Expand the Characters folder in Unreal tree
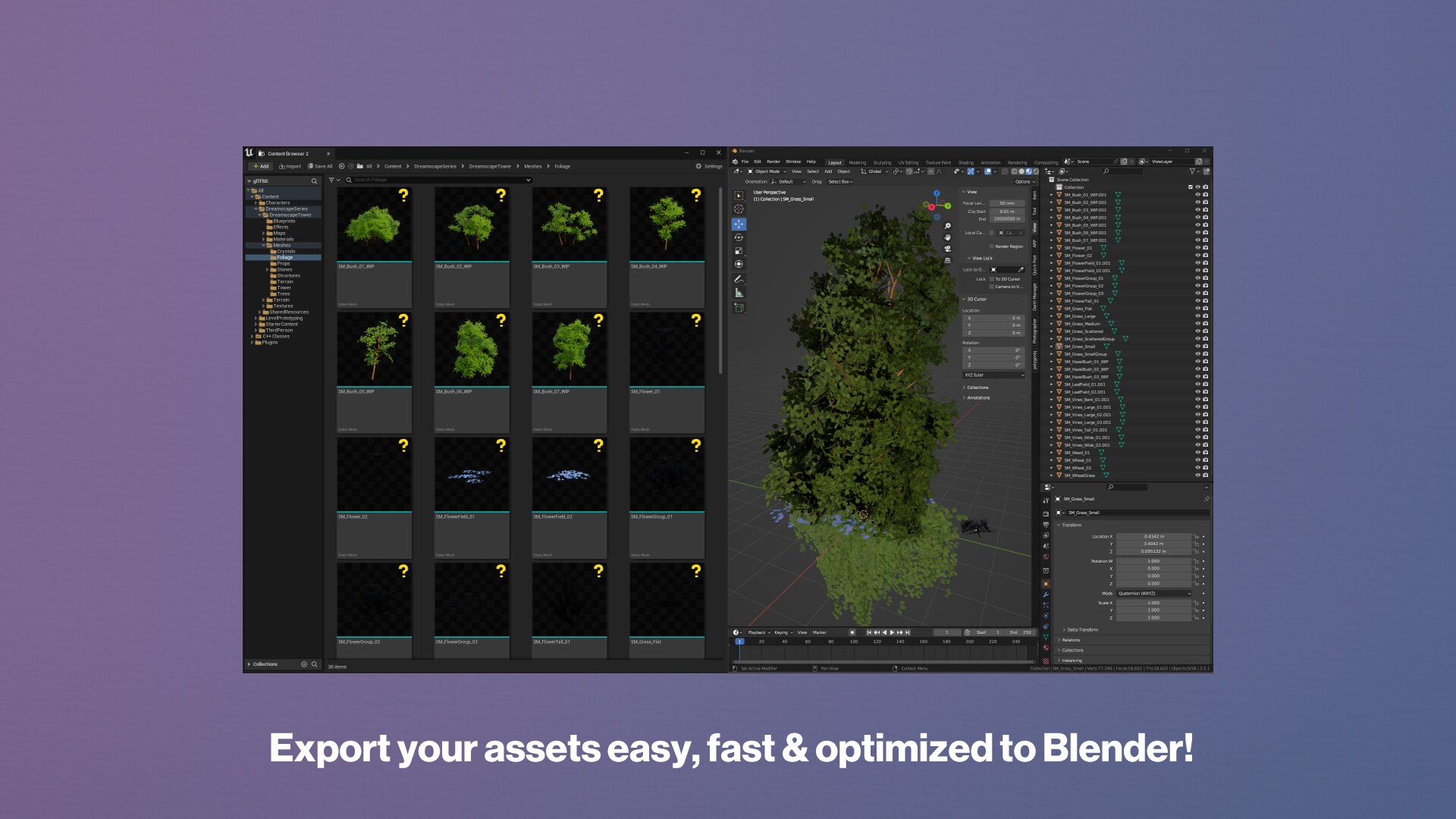 pos(256,203)
